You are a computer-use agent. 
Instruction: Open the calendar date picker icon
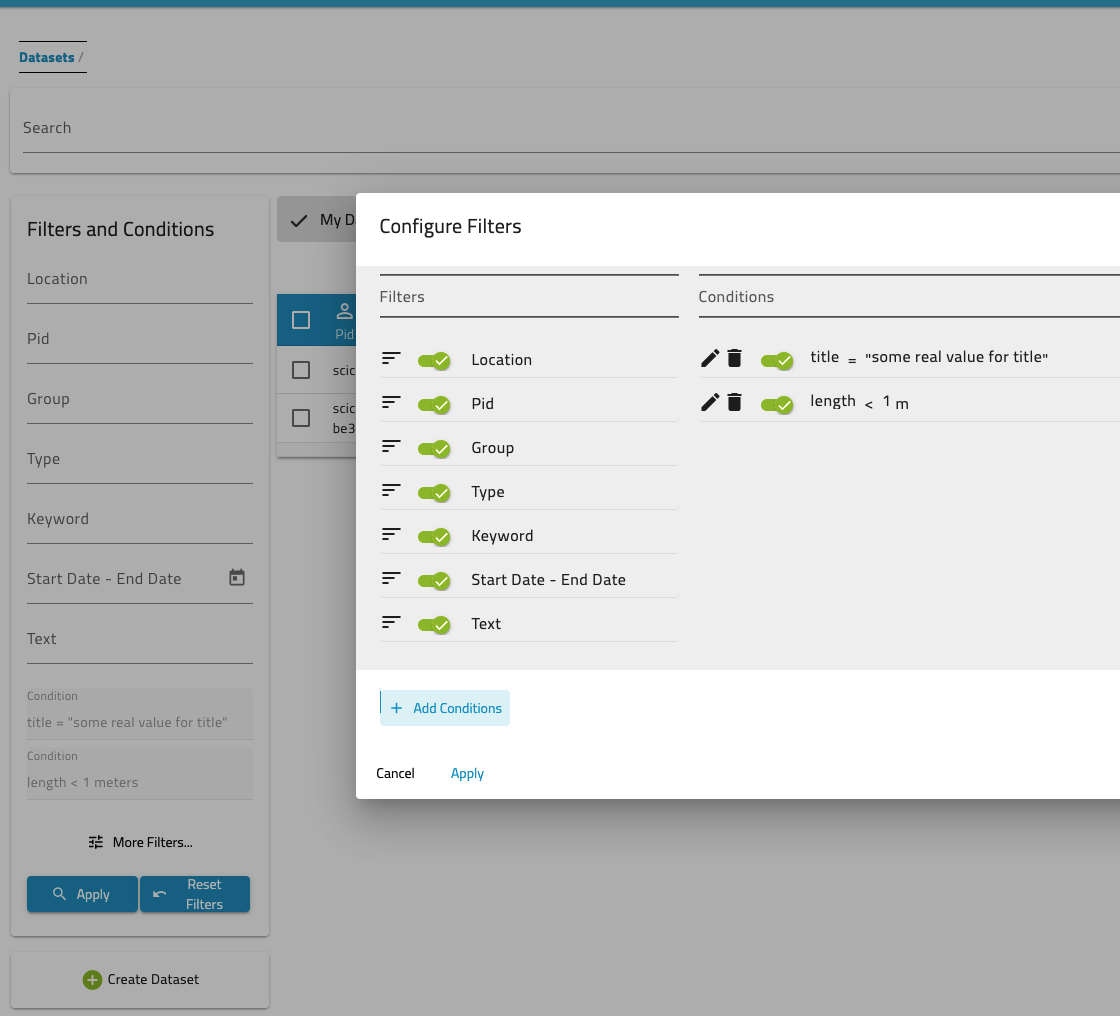237,578
